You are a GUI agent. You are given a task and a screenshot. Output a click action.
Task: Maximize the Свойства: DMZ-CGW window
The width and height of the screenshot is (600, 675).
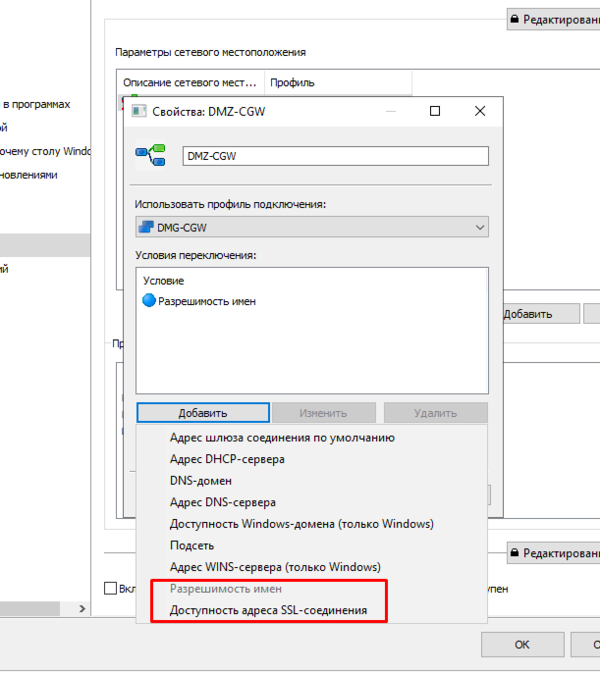point(435,111)
